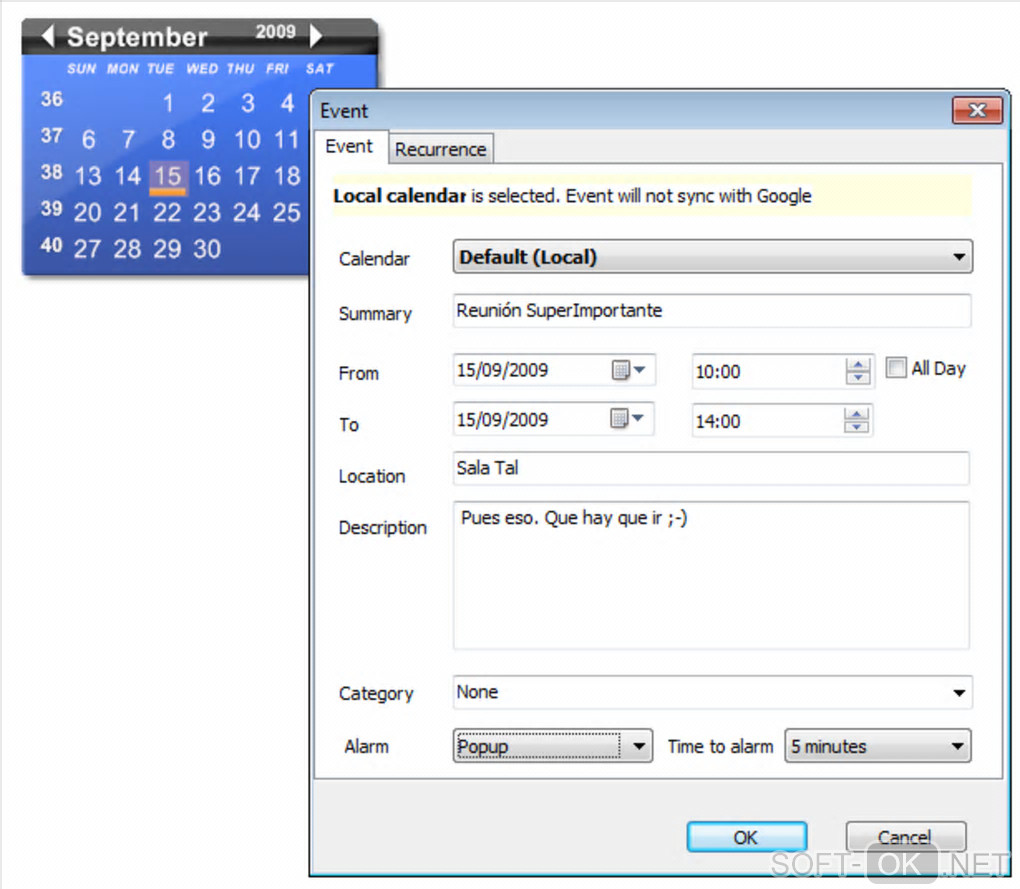Go to previous month in calendar
The image size is (1020, 889).
pyautogui.click(x=47, y=37)
